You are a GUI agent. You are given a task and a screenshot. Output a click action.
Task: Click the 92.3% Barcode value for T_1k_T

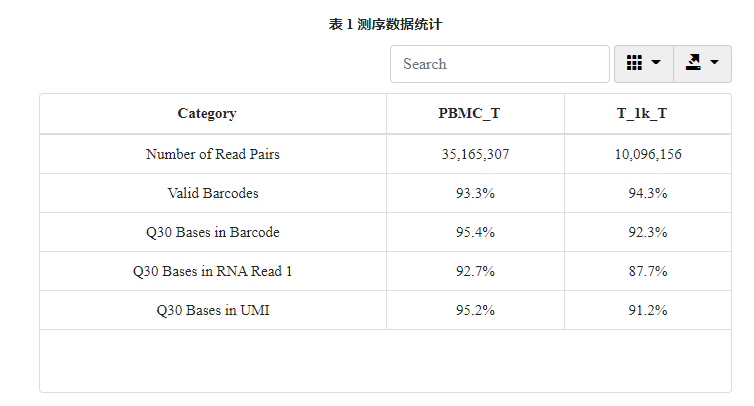click(x=648, y=232)
